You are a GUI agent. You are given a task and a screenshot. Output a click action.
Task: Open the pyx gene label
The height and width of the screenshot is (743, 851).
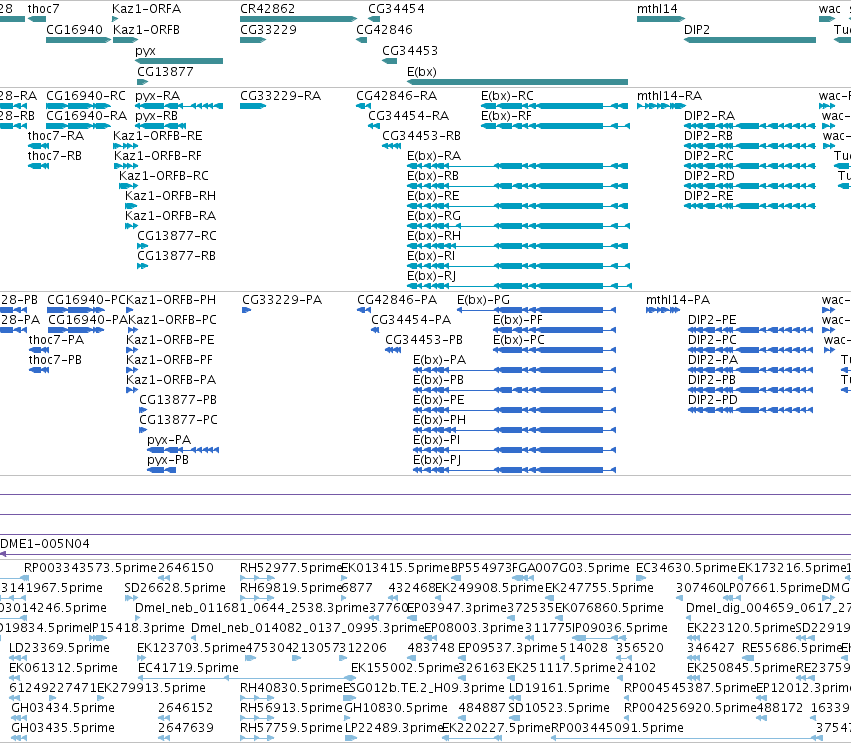[x=145, y=50]
